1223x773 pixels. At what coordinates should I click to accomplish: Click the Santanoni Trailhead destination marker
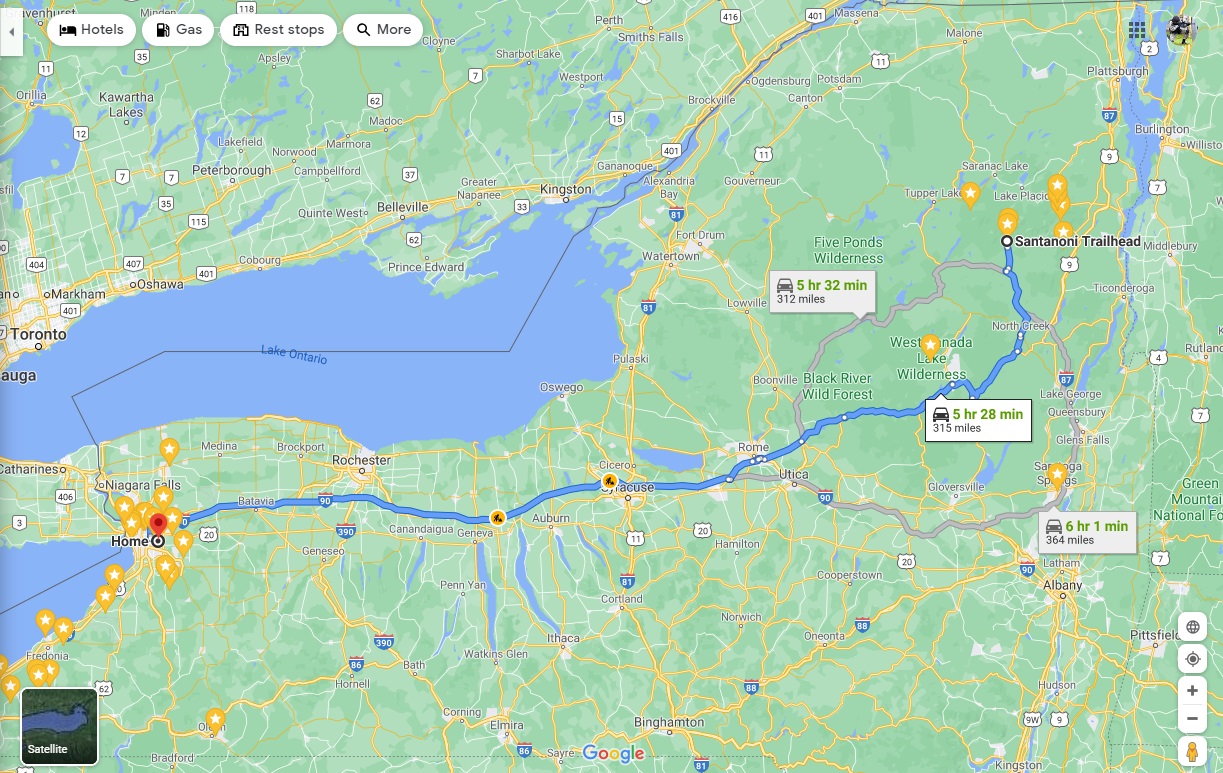tap(1007, 241)
